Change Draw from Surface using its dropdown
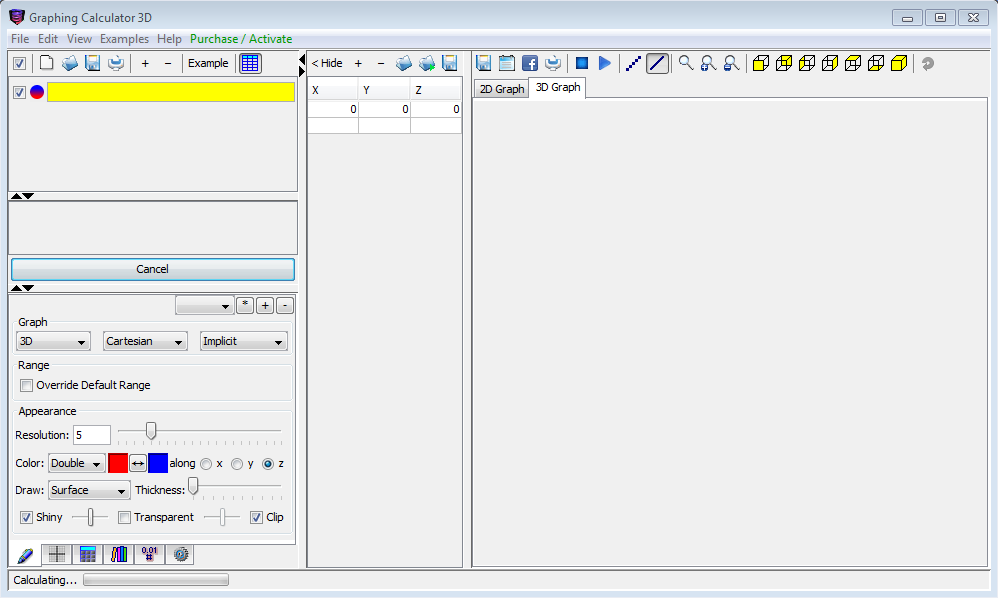The width and height of the screenshot is (998, 598). tap(88, 490)
